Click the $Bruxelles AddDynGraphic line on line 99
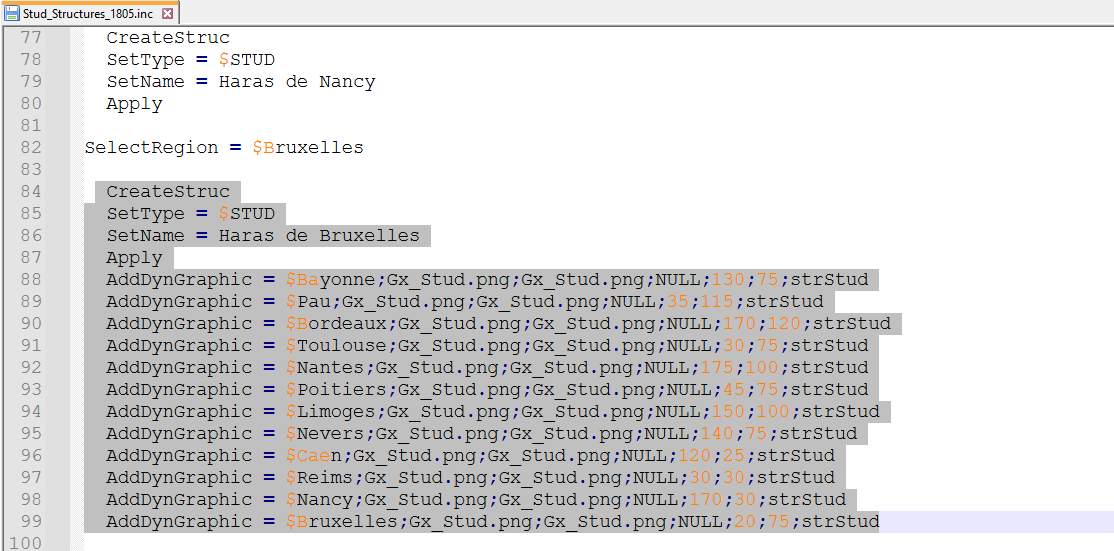 493,521
